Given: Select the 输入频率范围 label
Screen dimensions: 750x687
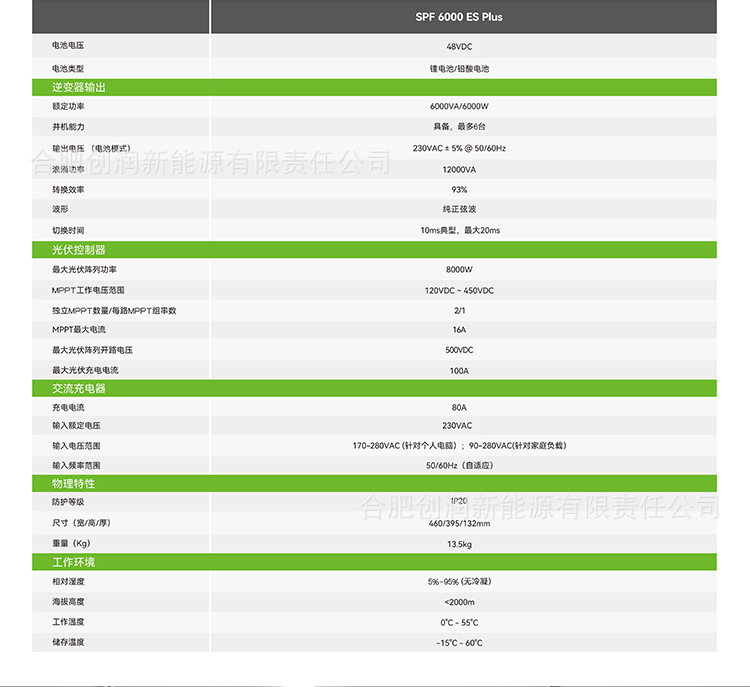Looking at the screenshot, I should [x=76, y=465].
